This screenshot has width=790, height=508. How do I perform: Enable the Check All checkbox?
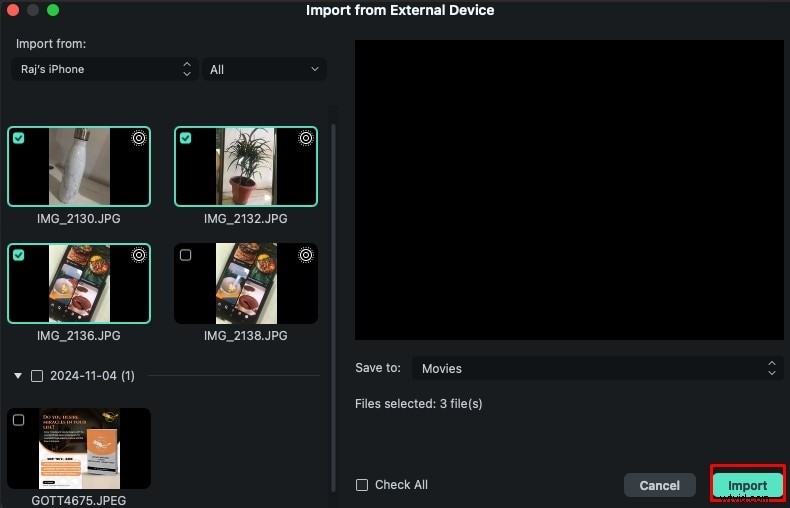pos(362,485)
